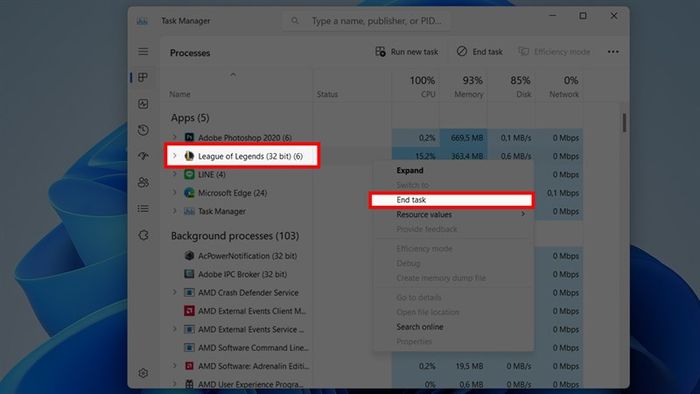Click the vertical scrollbar thumb
Image resolution: width=700 pixels, height=394 pixels.
pyautogui.click(x=624, y=122)
